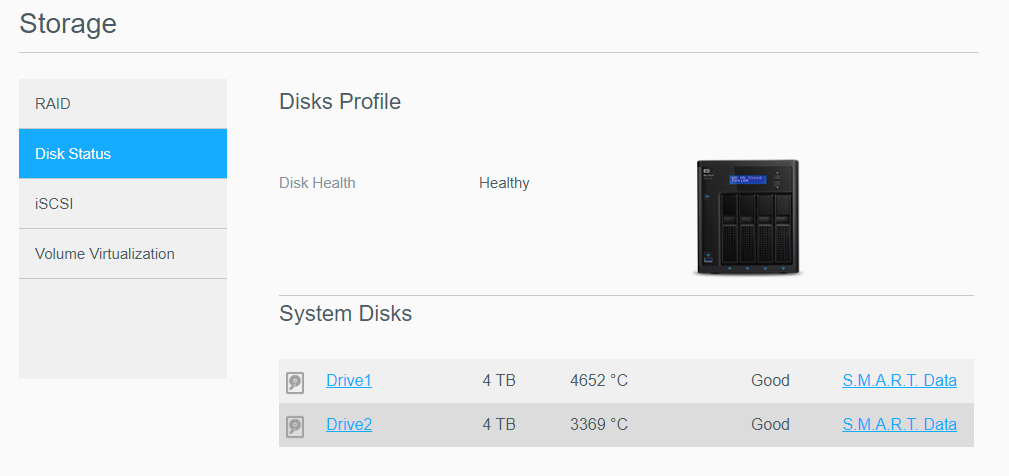Open the Drive1 link

click(x=349, y=380)
